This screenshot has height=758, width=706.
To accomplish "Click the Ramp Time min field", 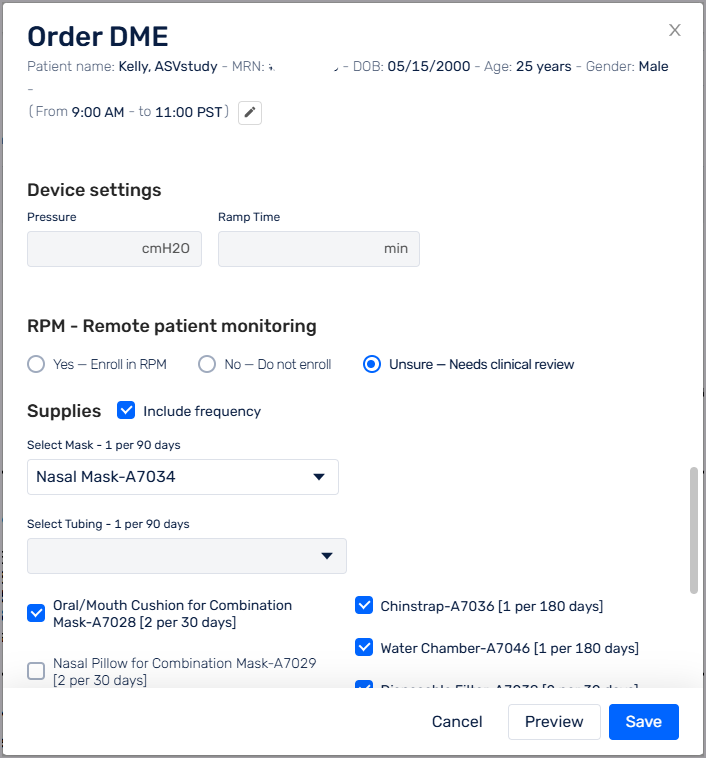I will [319, 249].
